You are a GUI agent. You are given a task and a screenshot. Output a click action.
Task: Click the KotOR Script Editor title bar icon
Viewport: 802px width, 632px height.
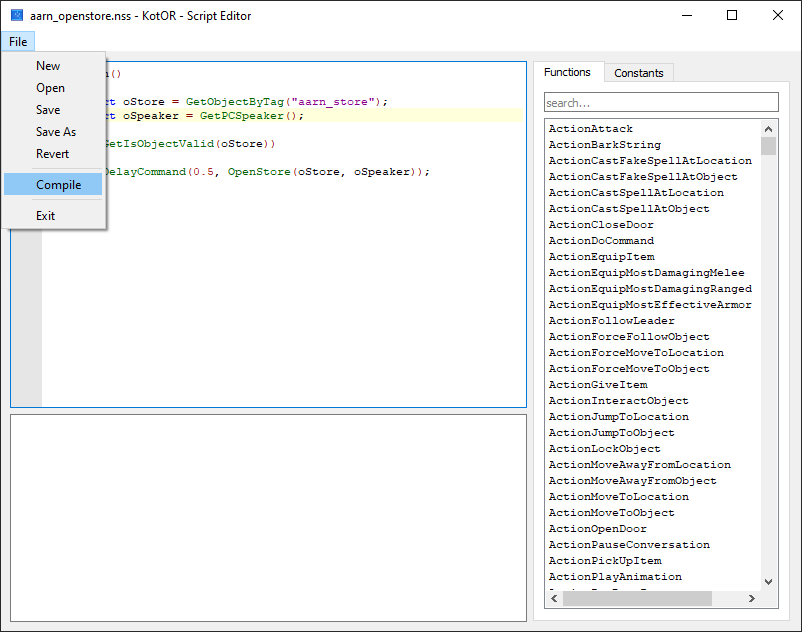pos(17,15)
